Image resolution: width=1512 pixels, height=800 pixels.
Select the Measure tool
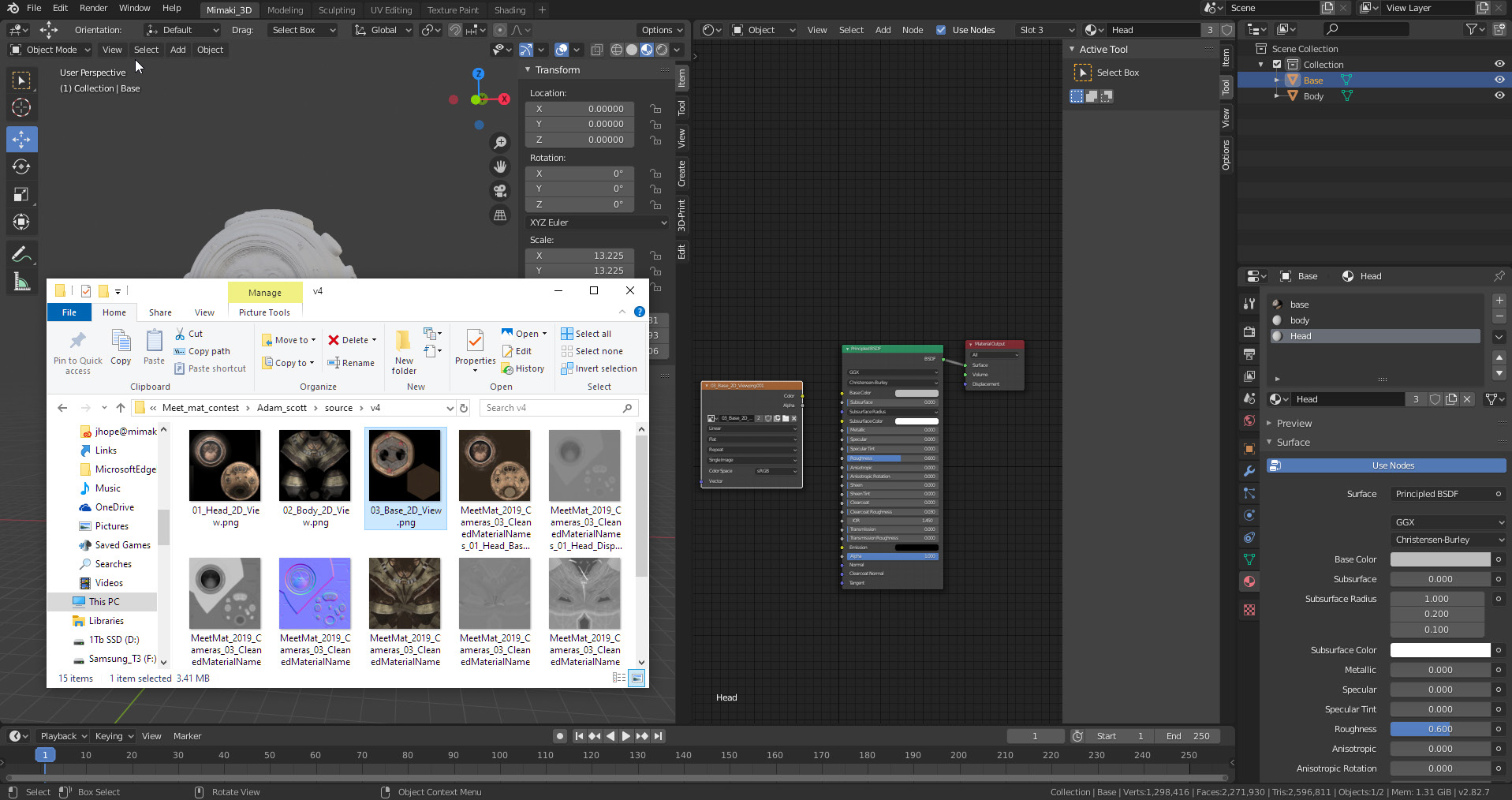(21, 282)
